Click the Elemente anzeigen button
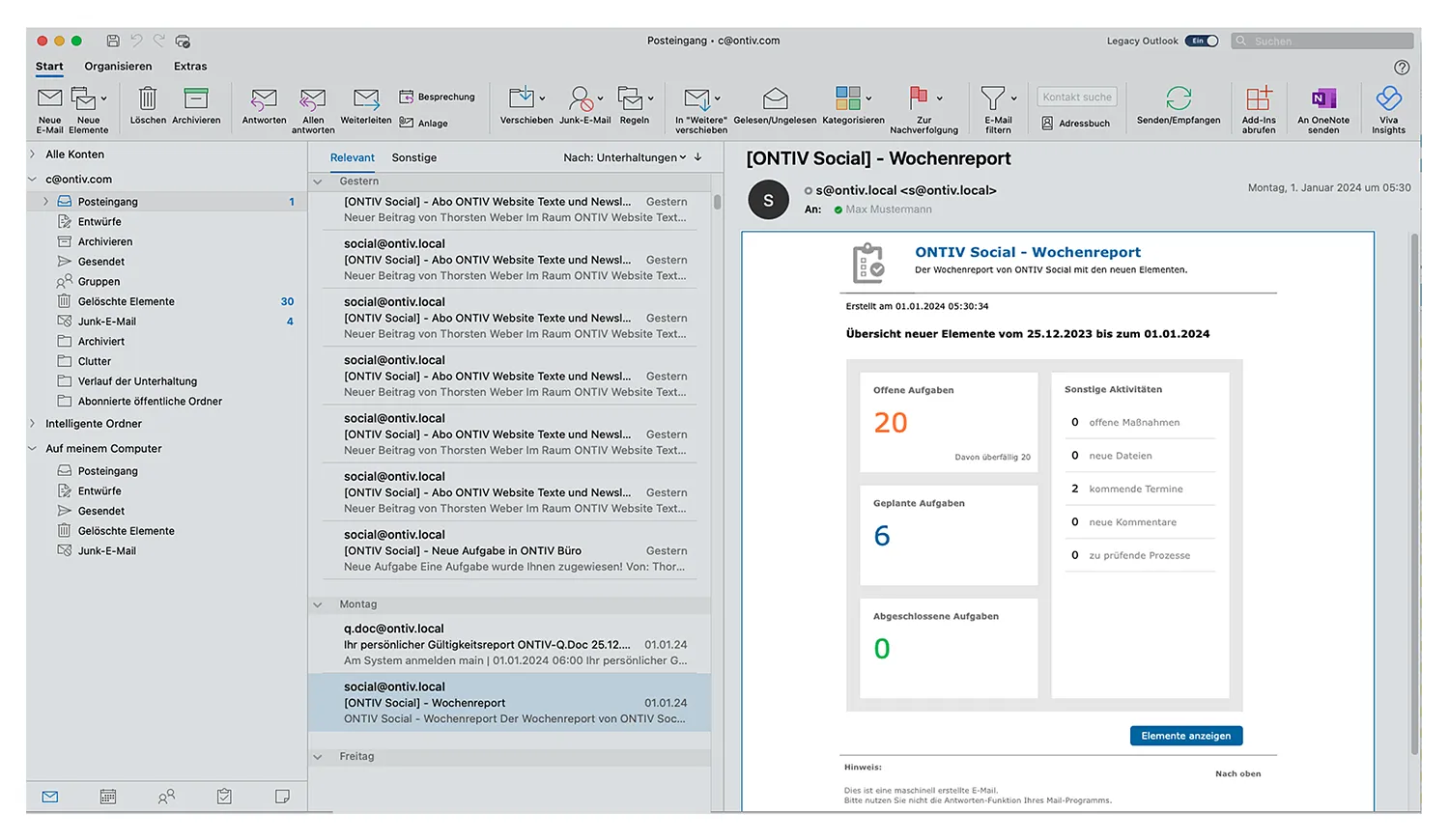Screen dimensions: 1449x840 click(1185, 736)
